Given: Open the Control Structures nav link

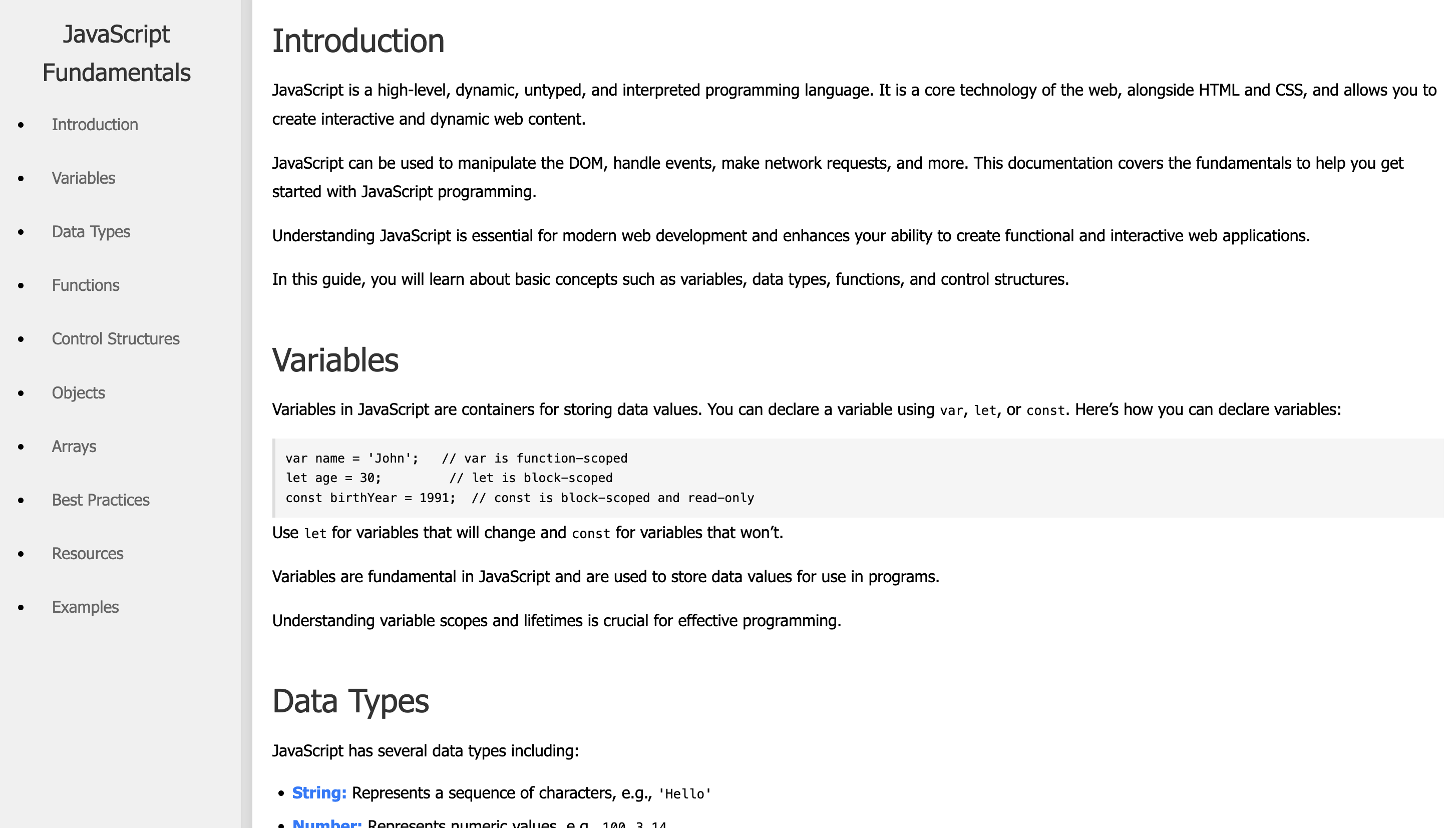Looking at the screenshot, I should pyautogui.click(x=116, y=338).
